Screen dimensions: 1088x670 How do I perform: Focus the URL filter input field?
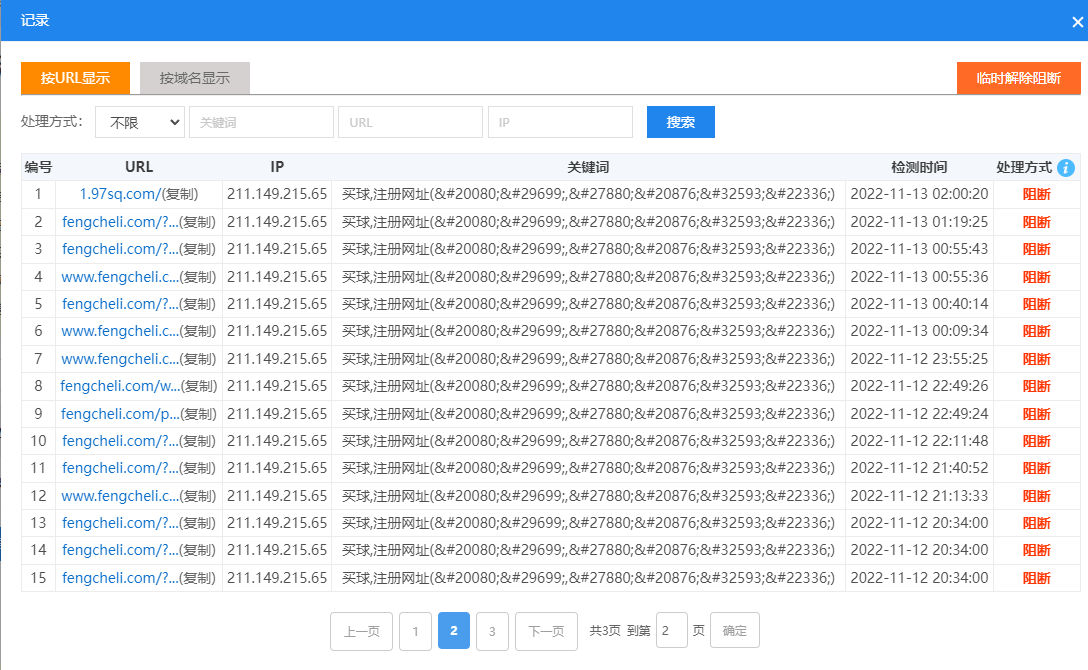point(410,122)
